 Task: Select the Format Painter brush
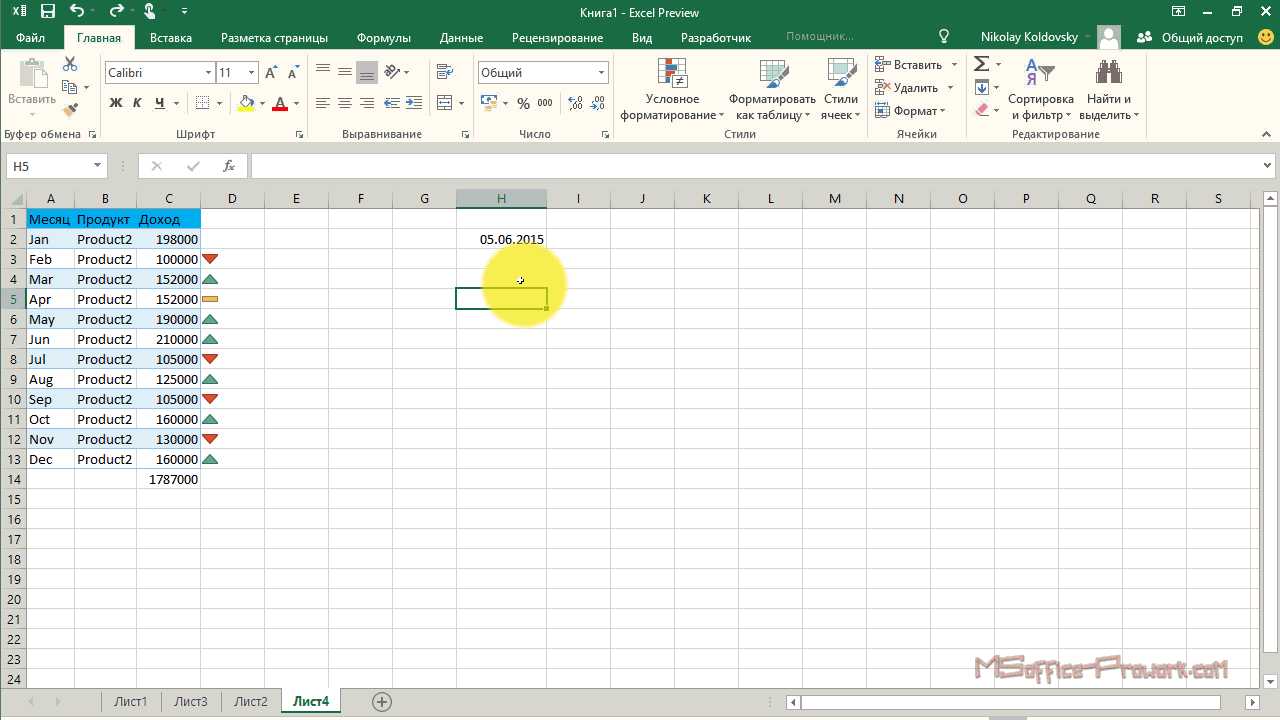[x=70, y=110]
